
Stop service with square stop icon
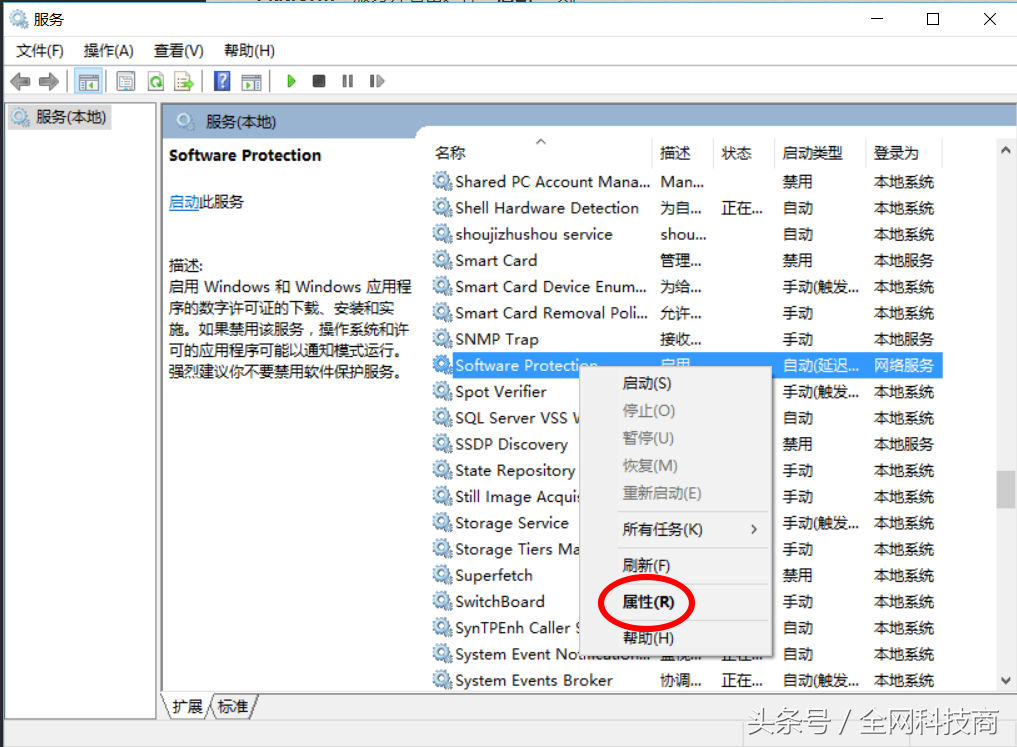[318, 81]
